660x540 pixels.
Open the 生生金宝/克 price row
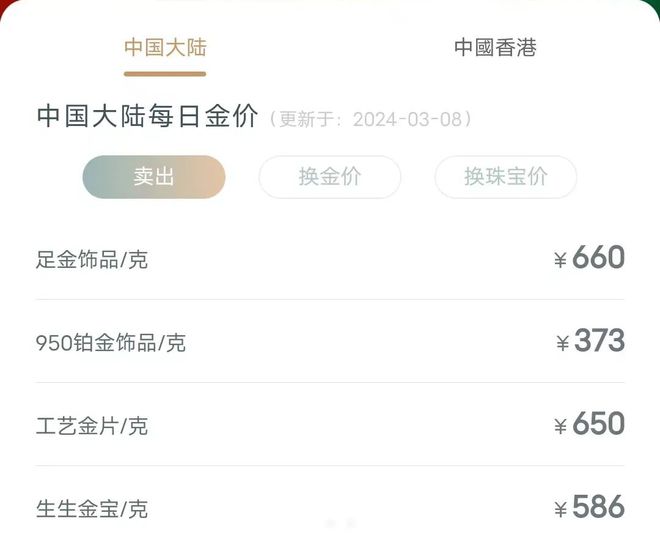(x=330, y=503)
